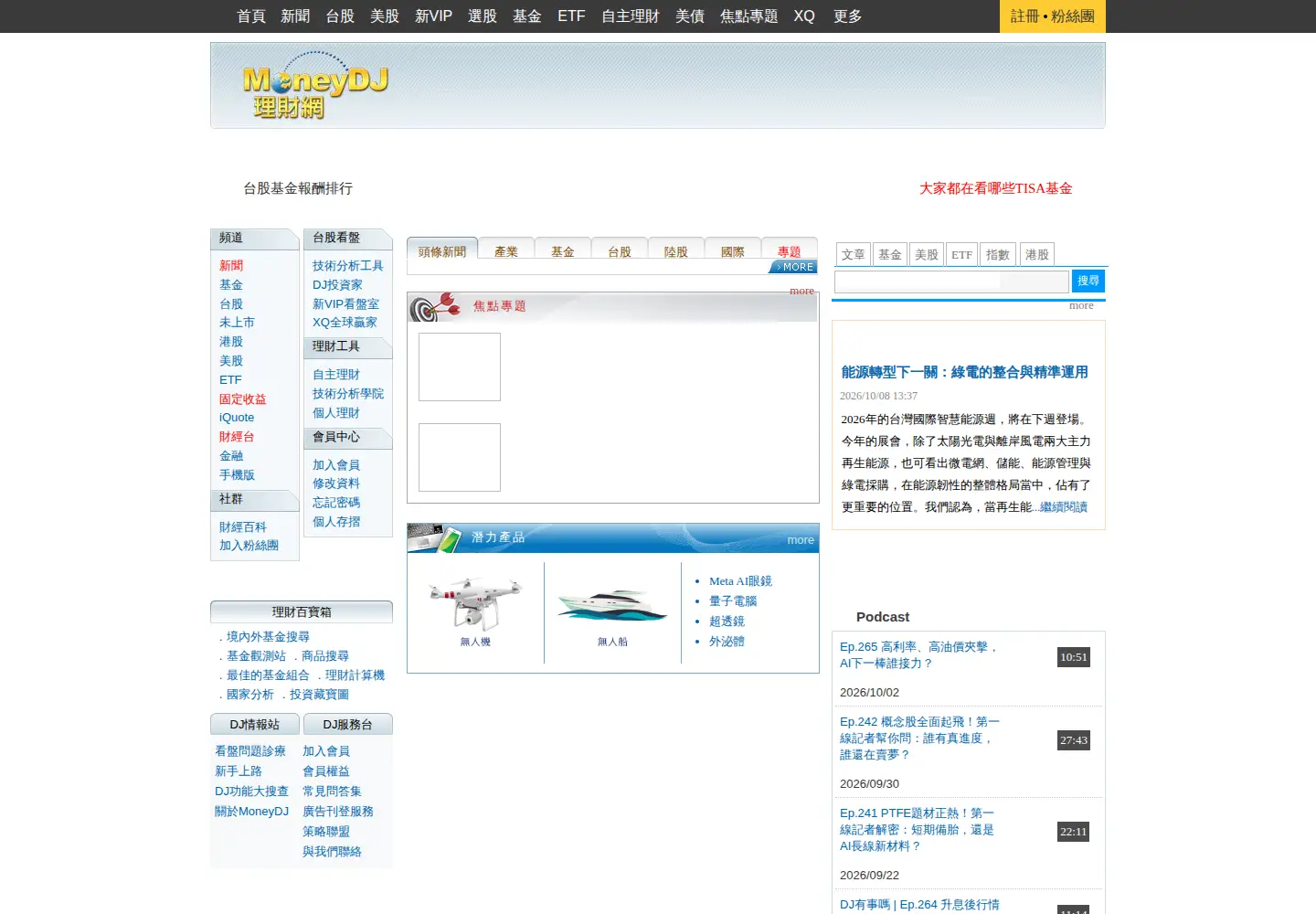Image resolution: width=1316 pixels, height=914 pixels.
Task: Click the blue 搜尋 search button
Action: (x=1088, y=281)
